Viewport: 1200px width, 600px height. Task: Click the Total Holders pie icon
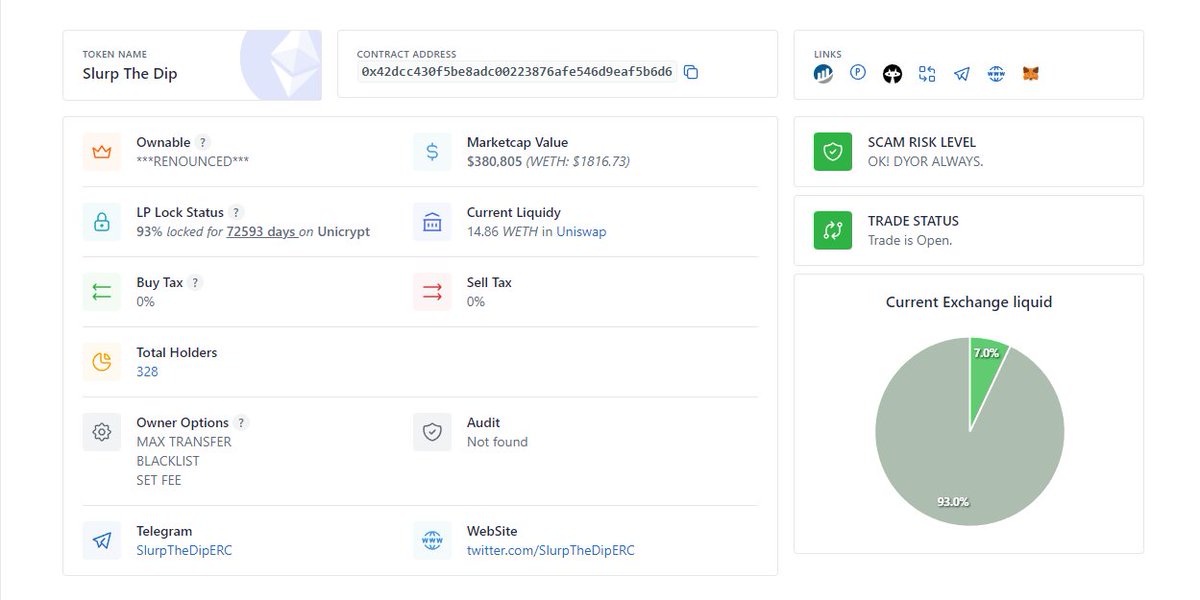101,362
